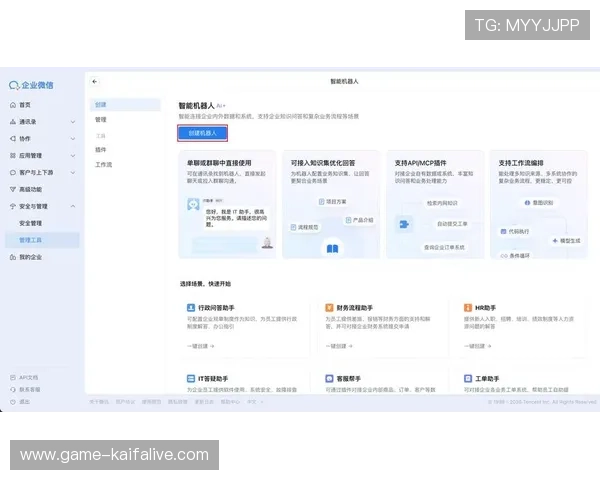
Task: Open 首页 via its home icon
Action: coord(13,105)
